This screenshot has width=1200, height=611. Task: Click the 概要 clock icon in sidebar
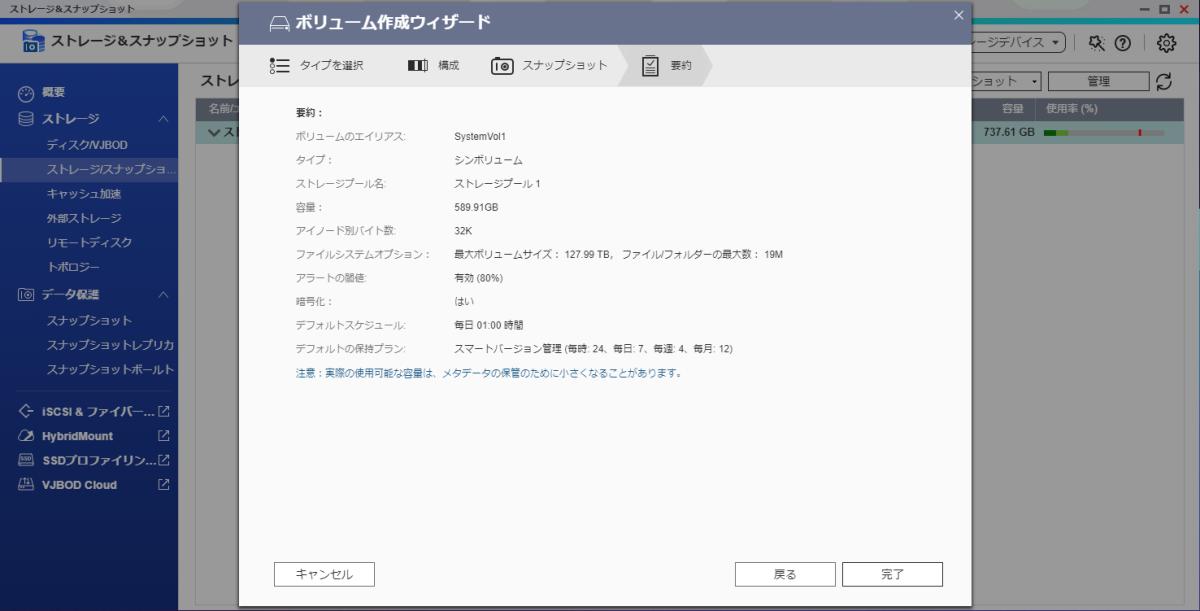click(27, 93)
